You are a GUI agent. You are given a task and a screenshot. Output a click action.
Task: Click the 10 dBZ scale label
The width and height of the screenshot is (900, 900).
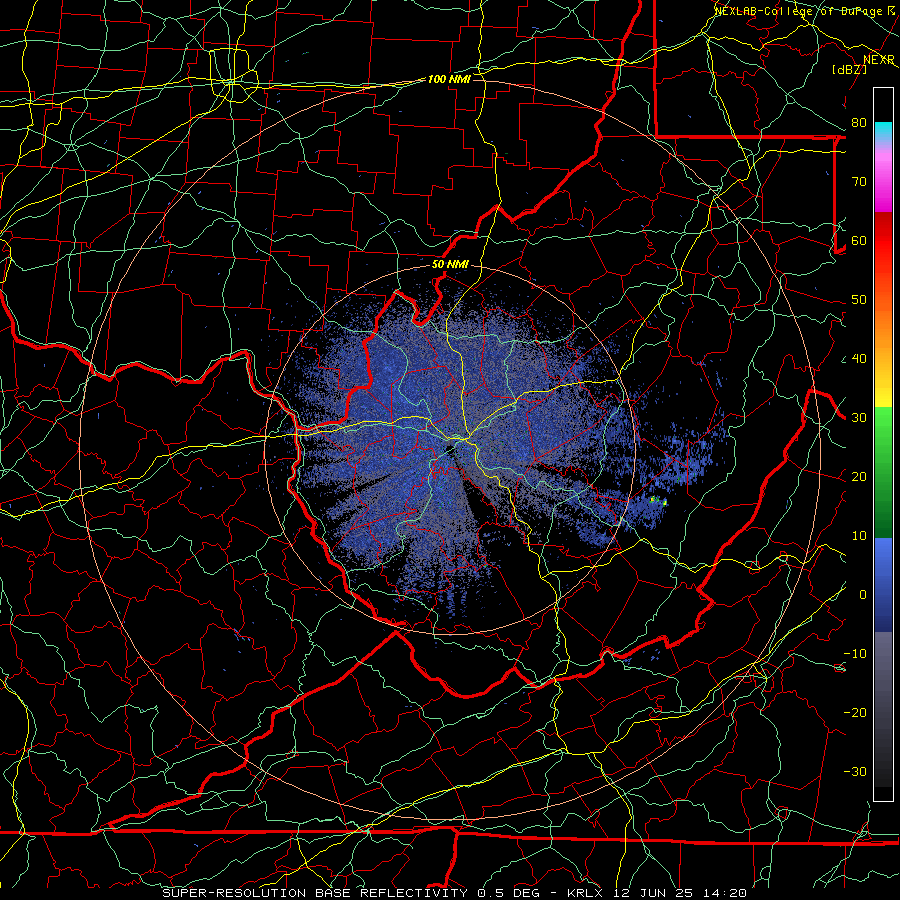(859, 537)
